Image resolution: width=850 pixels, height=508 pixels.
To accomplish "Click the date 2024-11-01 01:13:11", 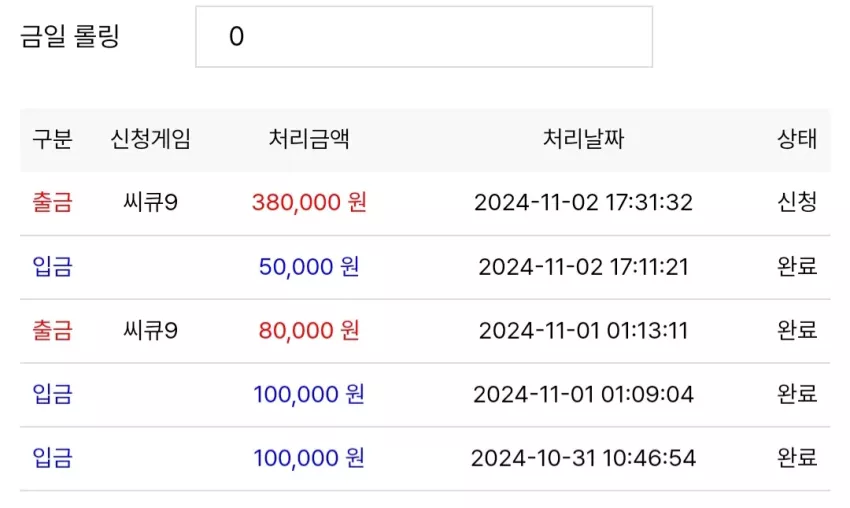I will pyautogui.click(x=583, y=331).
